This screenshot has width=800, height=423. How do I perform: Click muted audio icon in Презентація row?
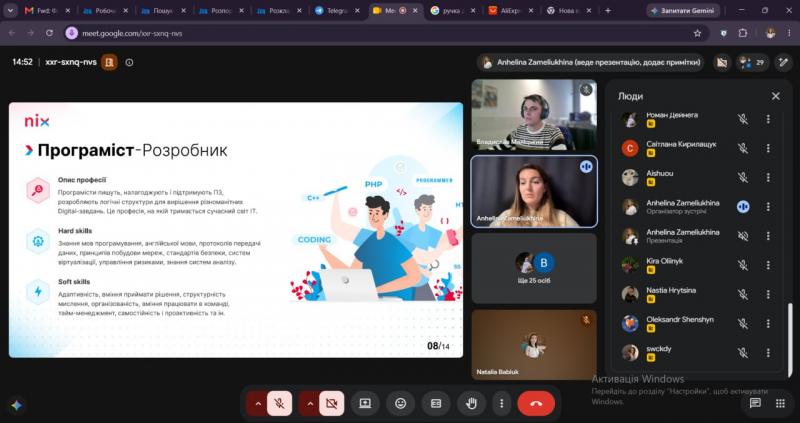pos(743,236)
